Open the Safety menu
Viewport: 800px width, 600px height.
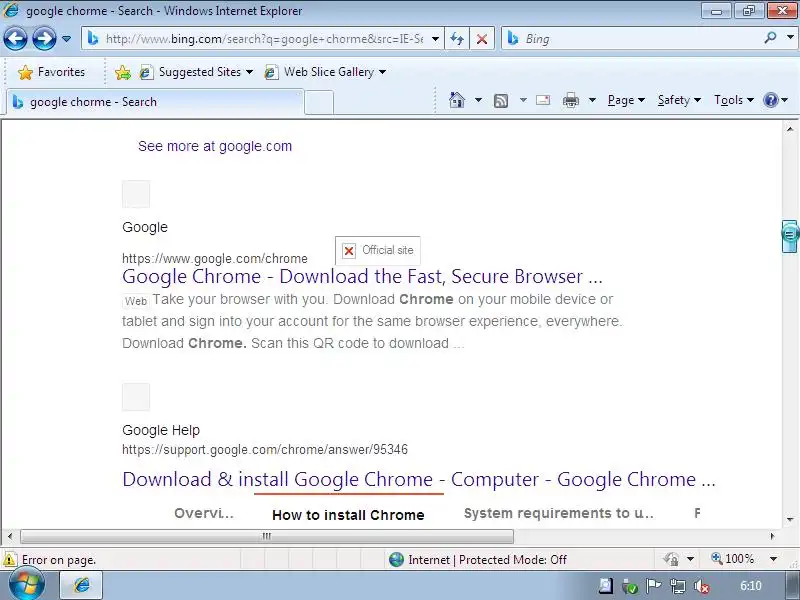679,100
